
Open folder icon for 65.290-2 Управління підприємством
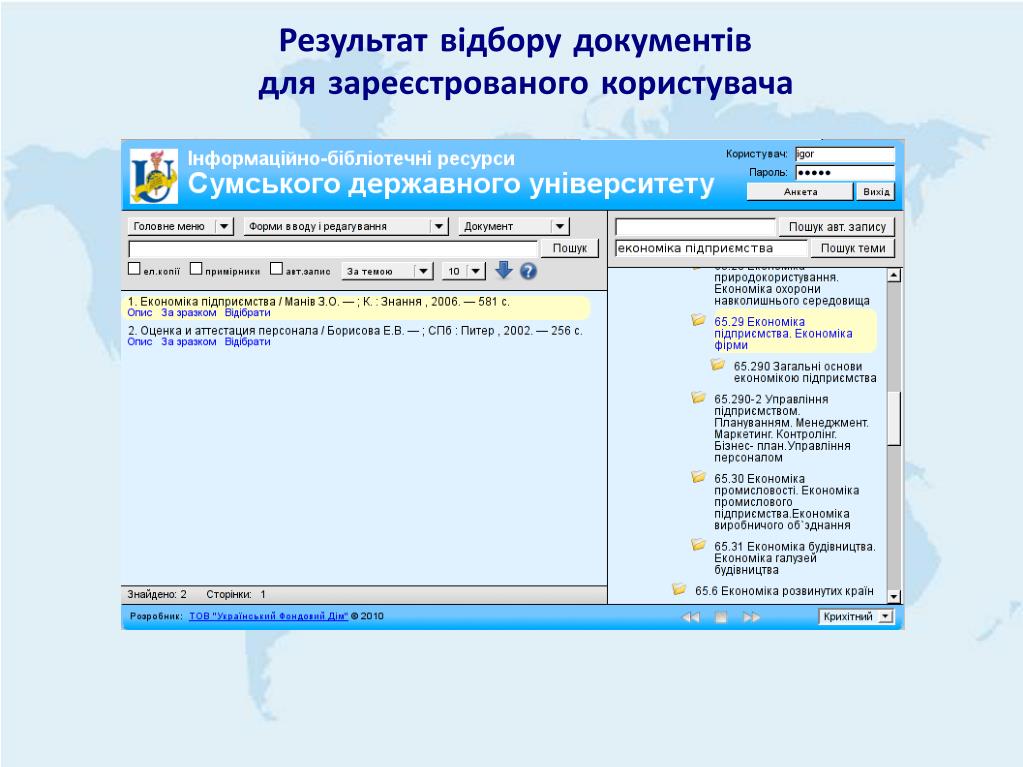pyautogui.click(x=698, y=397)
